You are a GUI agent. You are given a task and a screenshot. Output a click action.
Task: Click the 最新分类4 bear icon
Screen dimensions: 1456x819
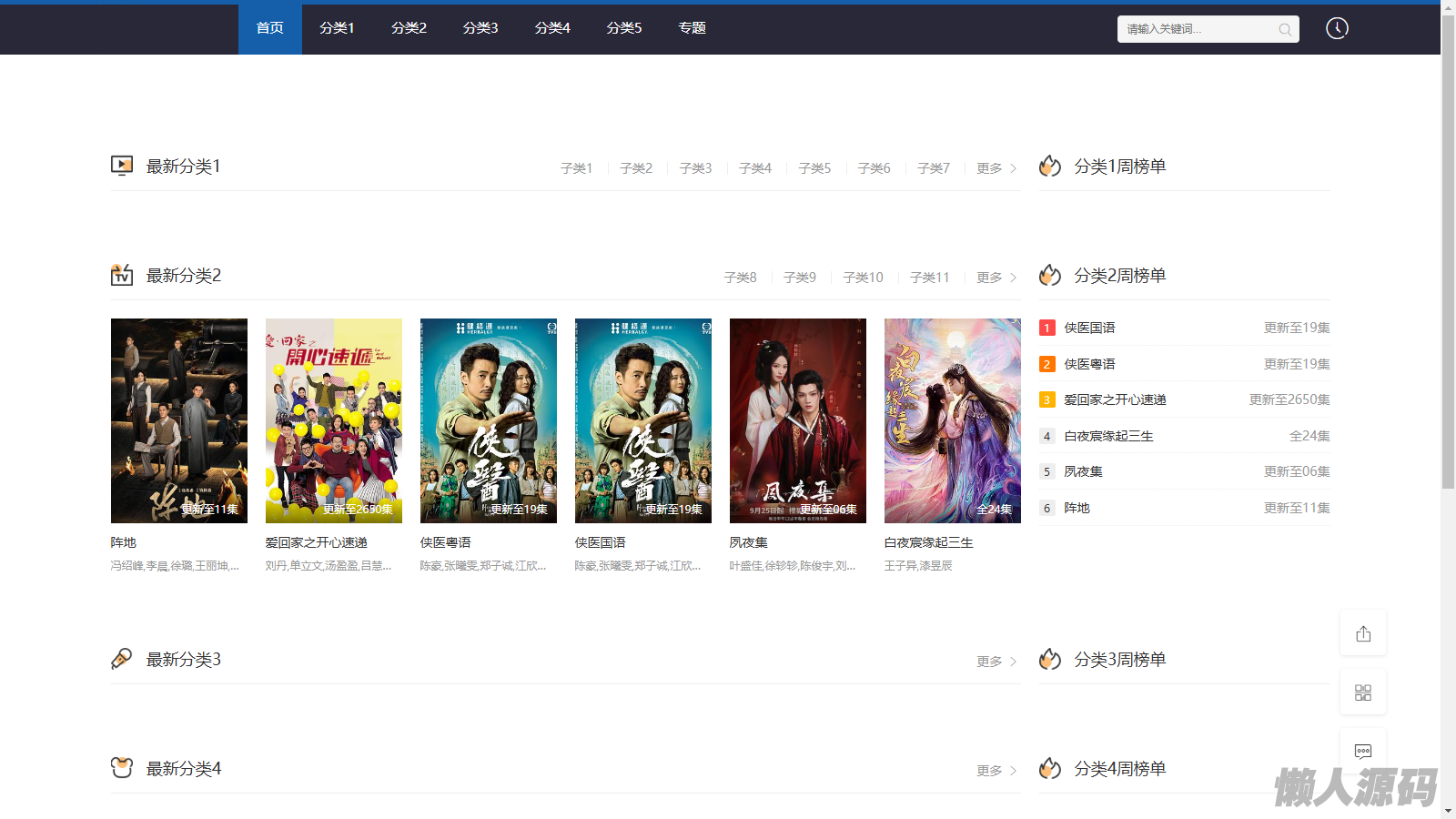pos(122,768)
